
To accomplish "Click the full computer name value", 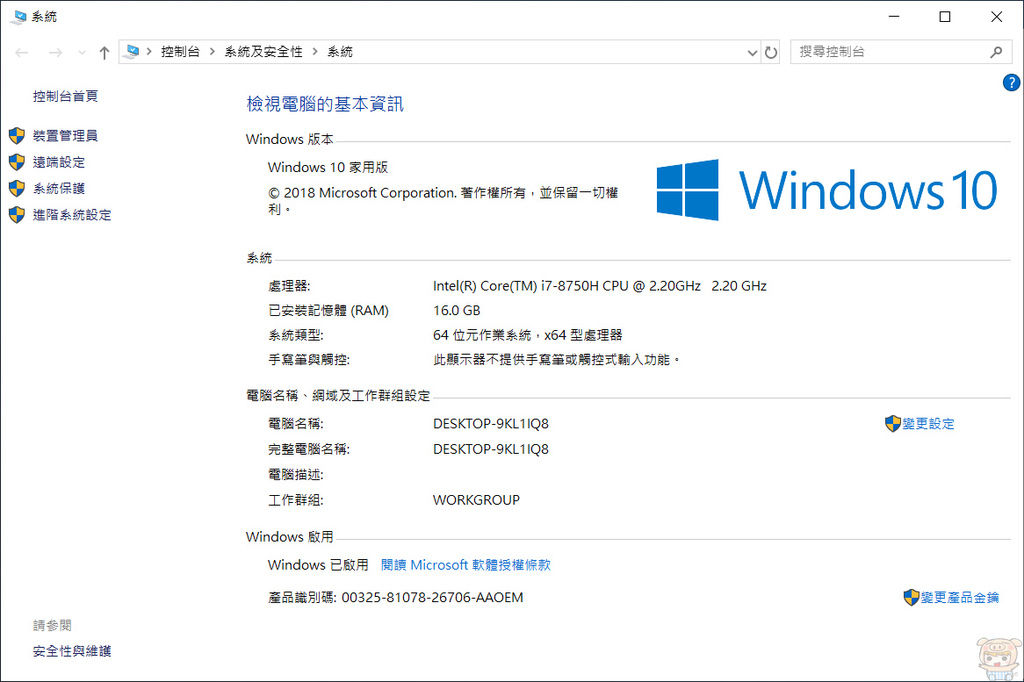I will pyautogui.click(x=490, y=449).
